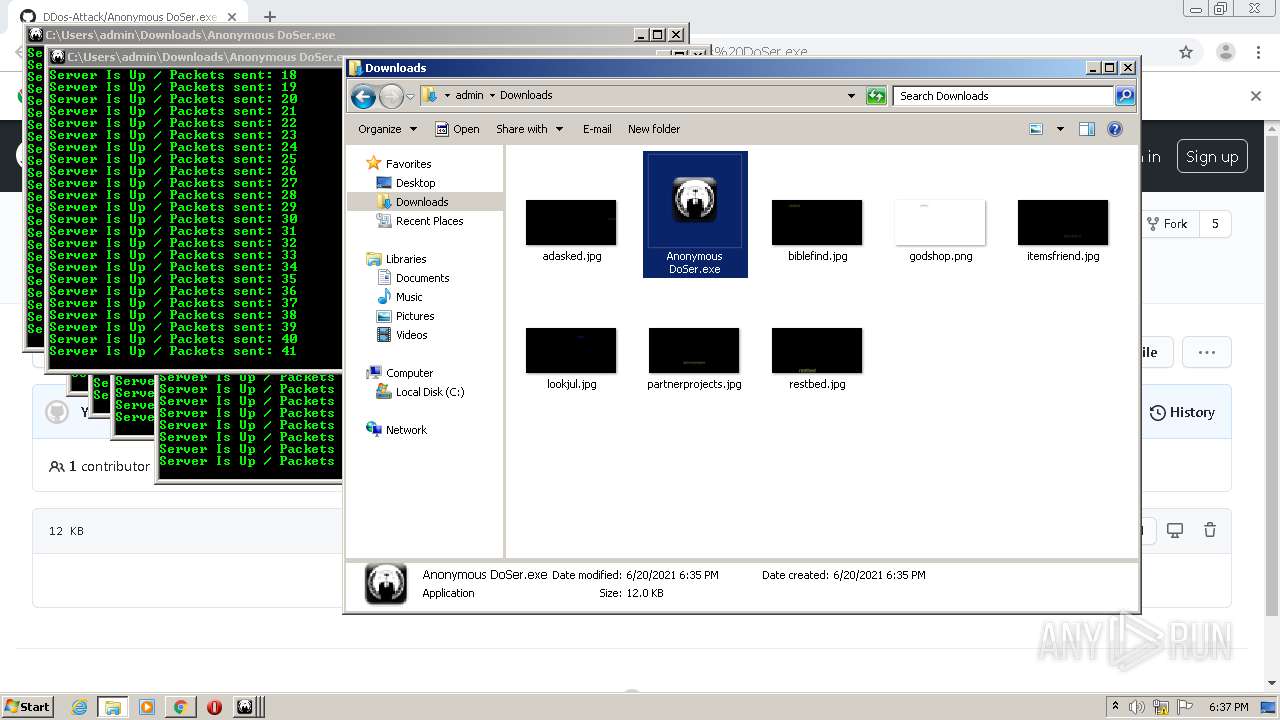Image resolution: width=1280 pixels, height=720 pixels.
Task: Select Desktop in Favorites
Action: coord(415,183)
